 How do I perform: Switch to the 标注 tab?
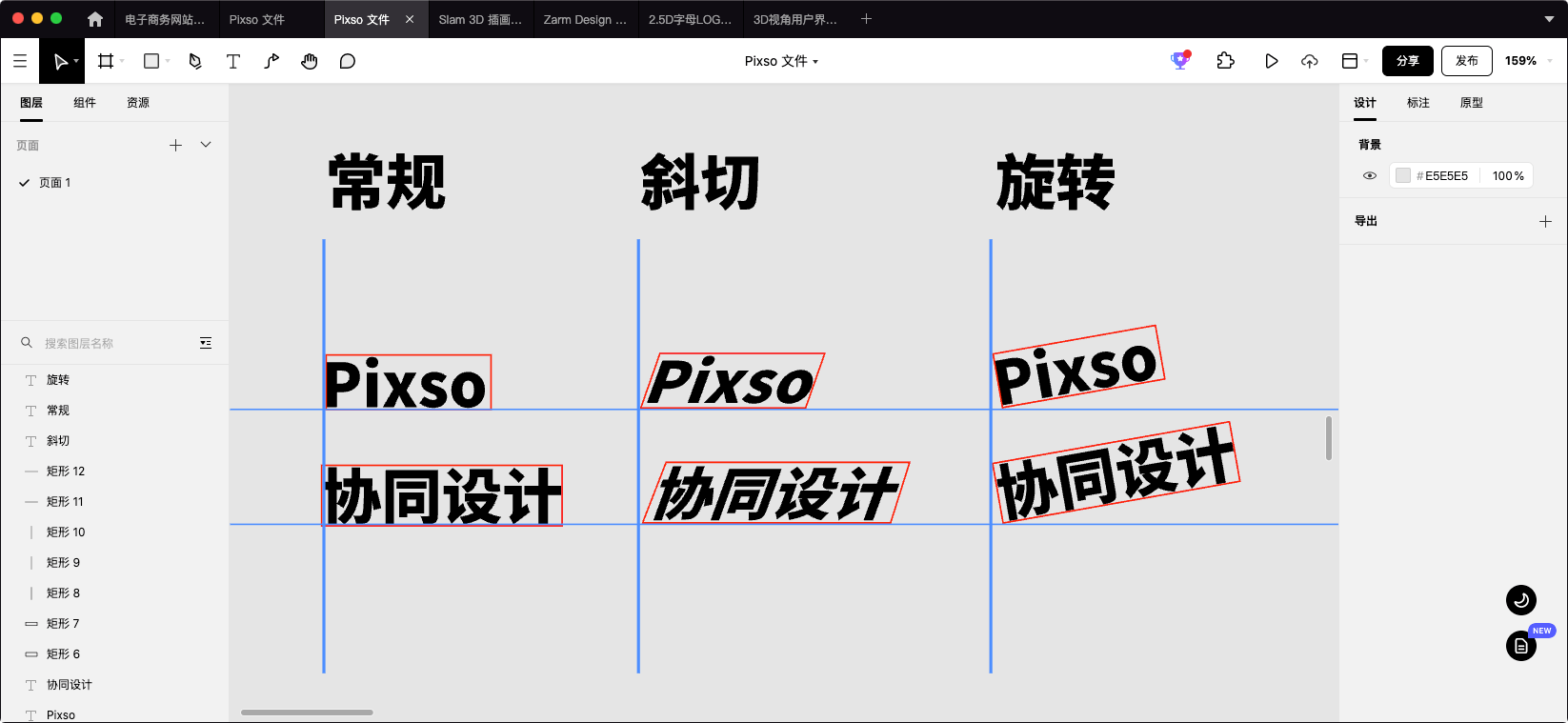[1418, 103]
